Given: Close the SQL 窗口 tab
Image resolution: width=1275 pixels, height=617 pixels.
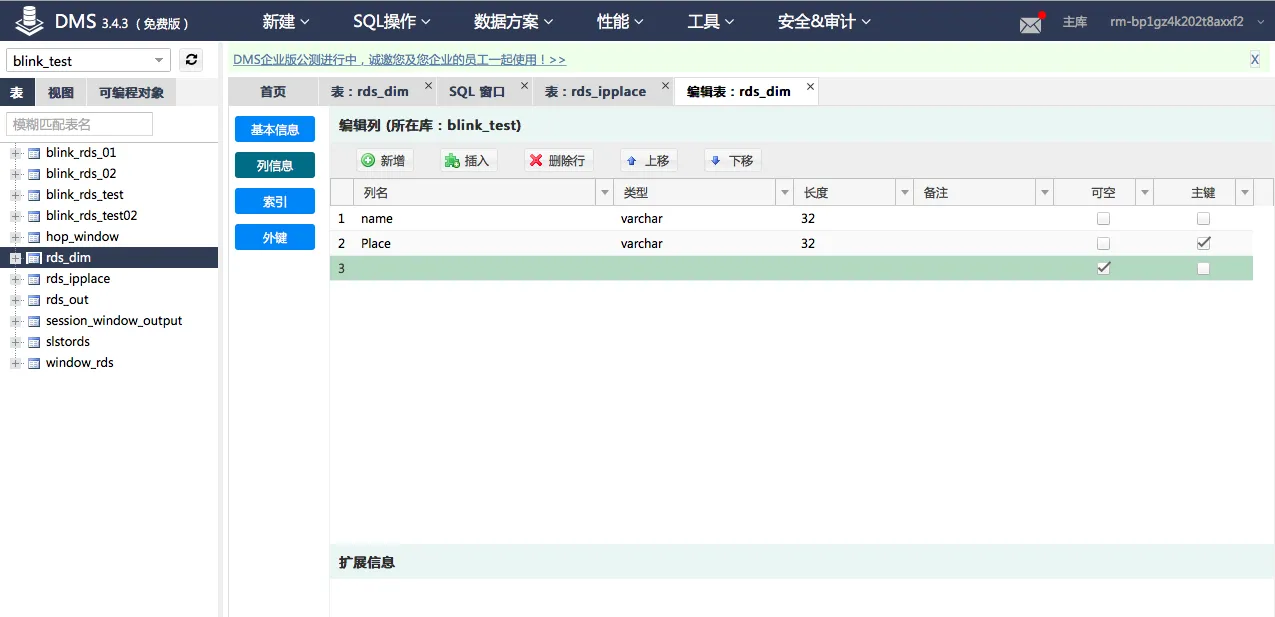Looking at the screenshot, I should [x=524, y=86].
